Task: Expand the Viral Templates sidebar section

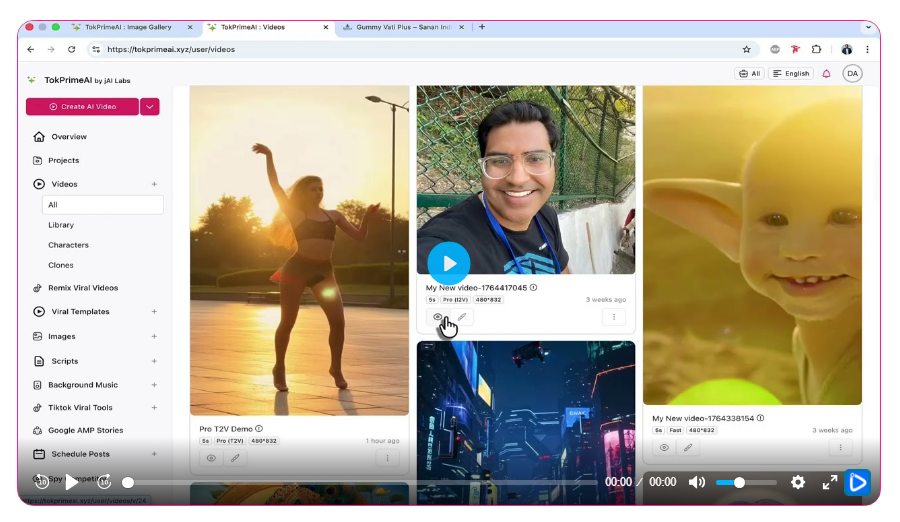Action: (154, 312)
